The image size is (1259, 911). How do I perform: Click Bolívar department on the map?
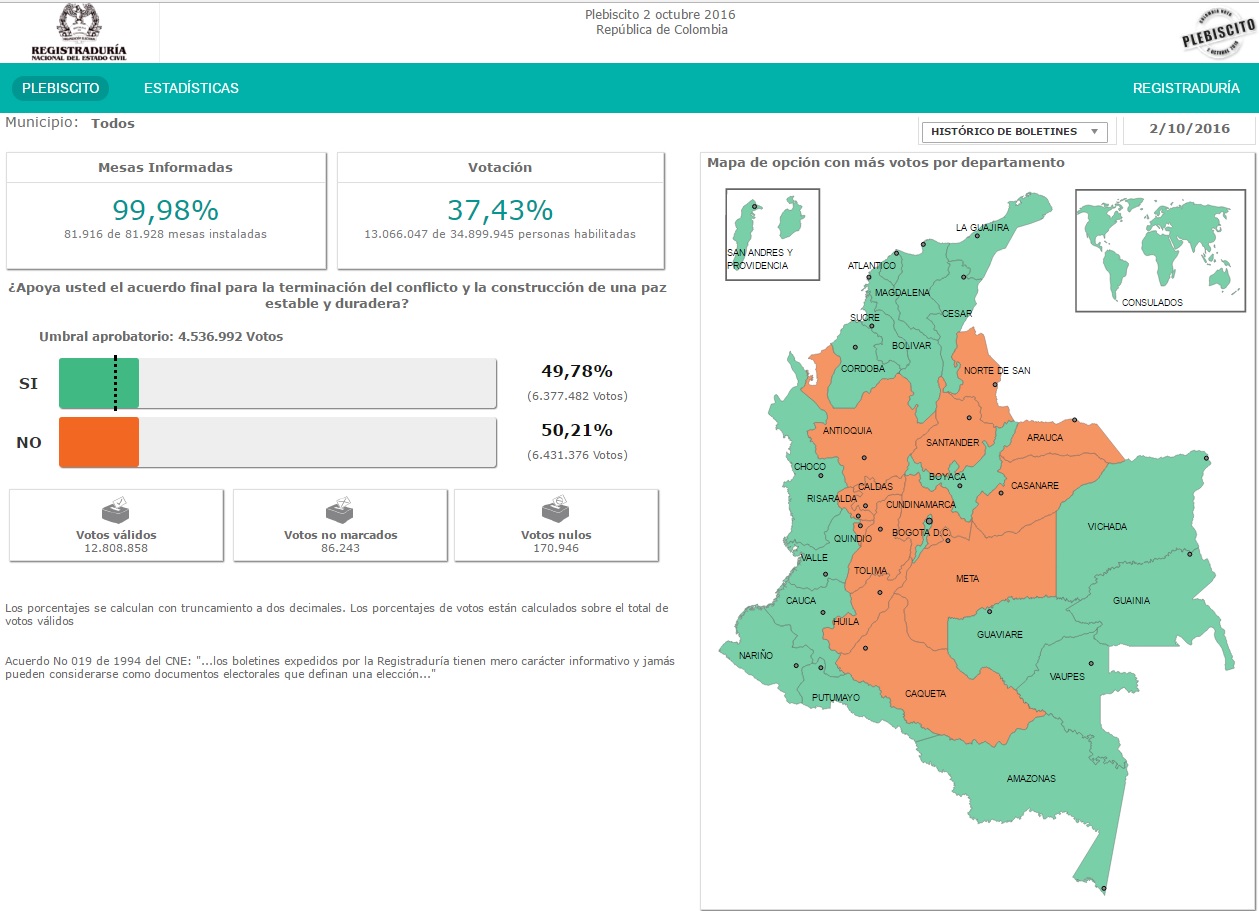(x=911, y=346)
